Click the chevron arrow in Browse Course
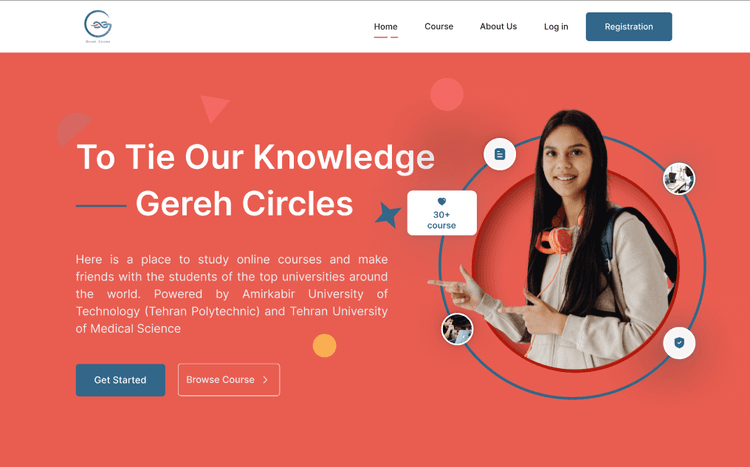Viewport: 750px width, 467px height. pos(265,379)
